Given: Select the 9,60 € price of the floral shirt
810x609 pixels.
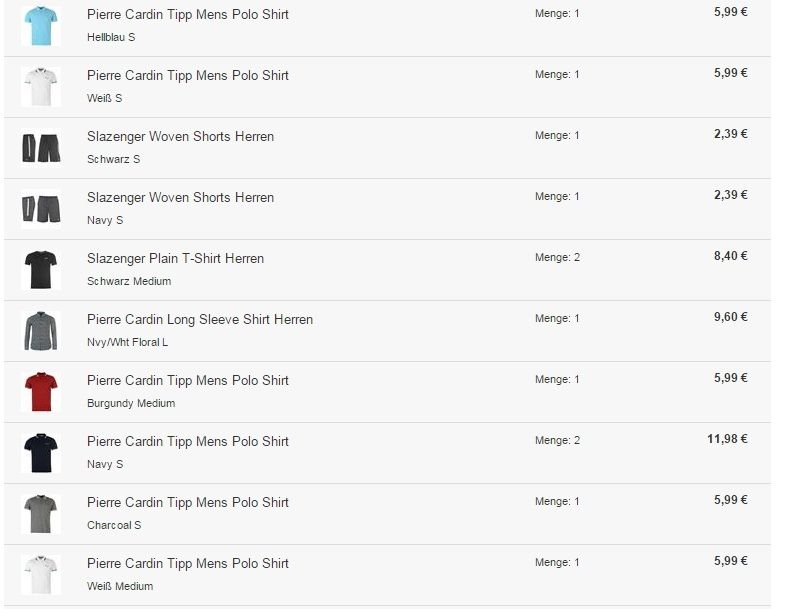Looking at the screenshot, I should (x=731, y=317).
